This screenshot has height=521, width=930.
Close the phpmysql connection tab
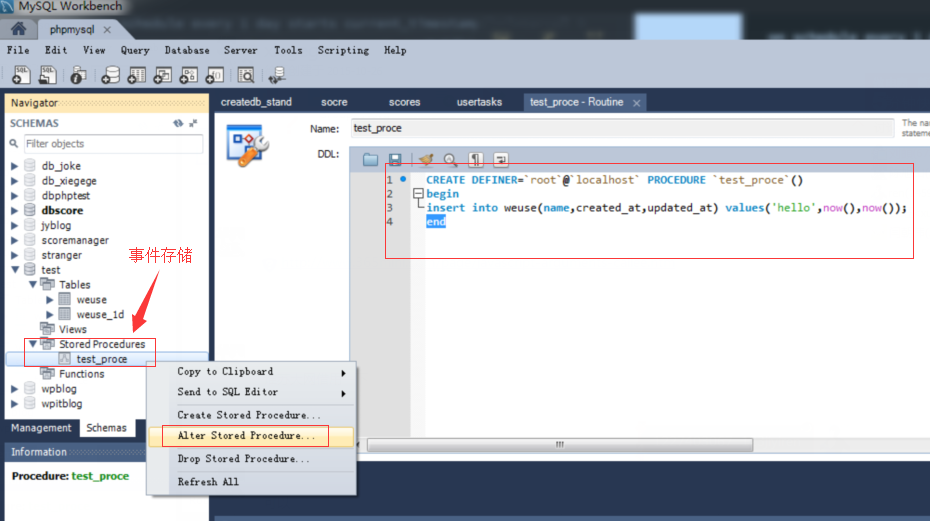pyautogui.click(x=107, y=30)
